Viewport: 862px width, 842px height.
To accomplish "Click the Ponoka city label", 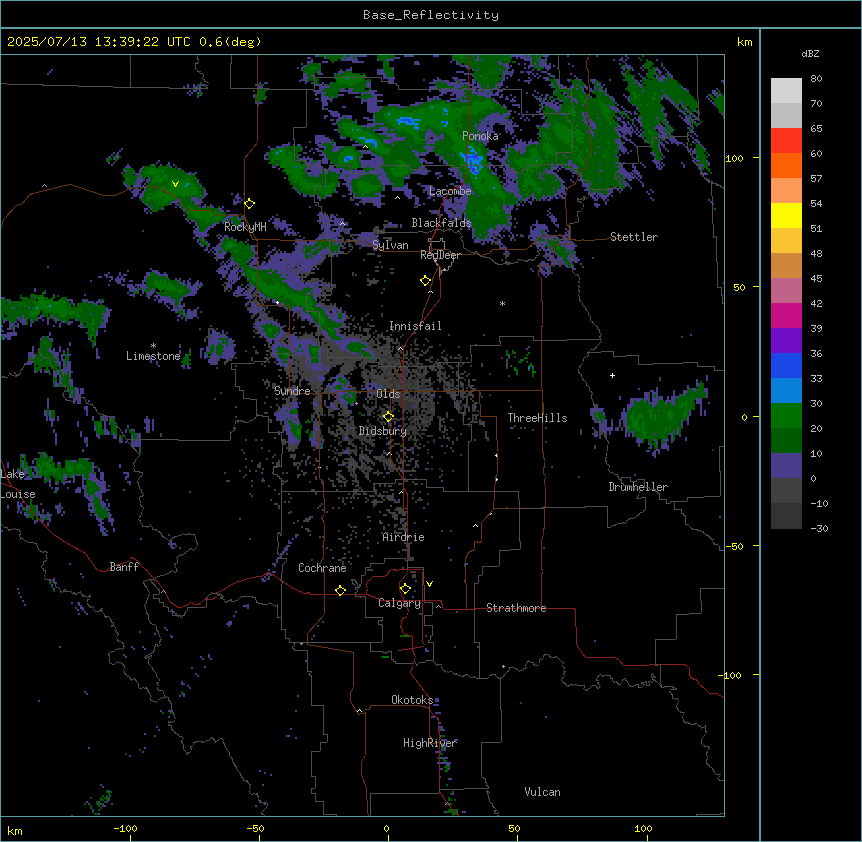I will tap(480, 136).
